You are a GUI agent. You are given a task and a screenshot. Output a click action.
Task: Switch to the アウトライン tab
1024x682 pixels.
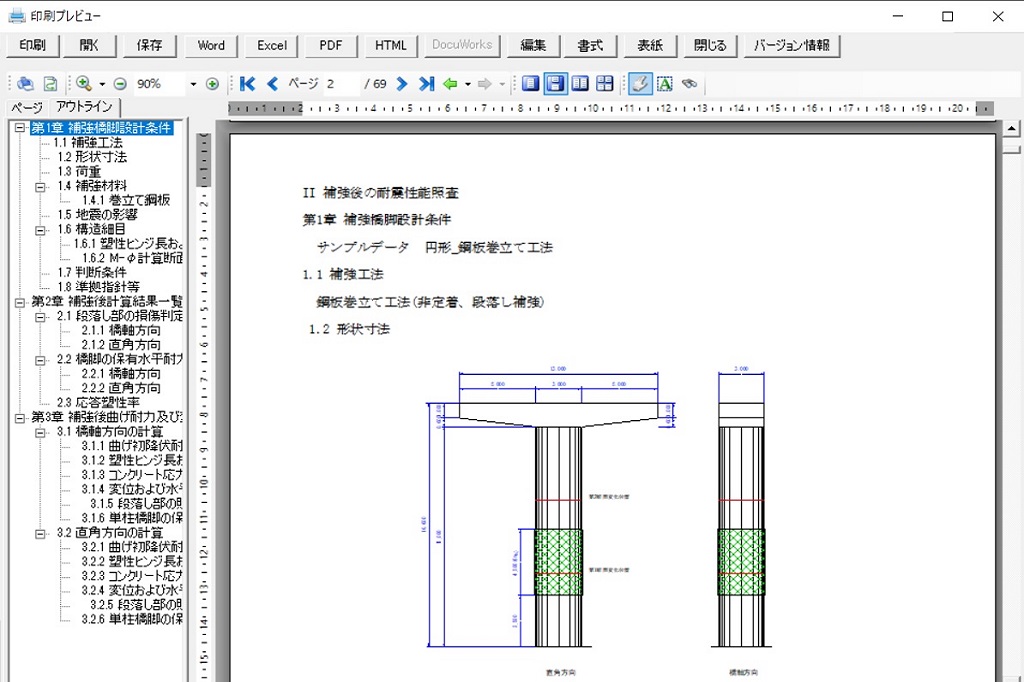(x=84, y=106)
